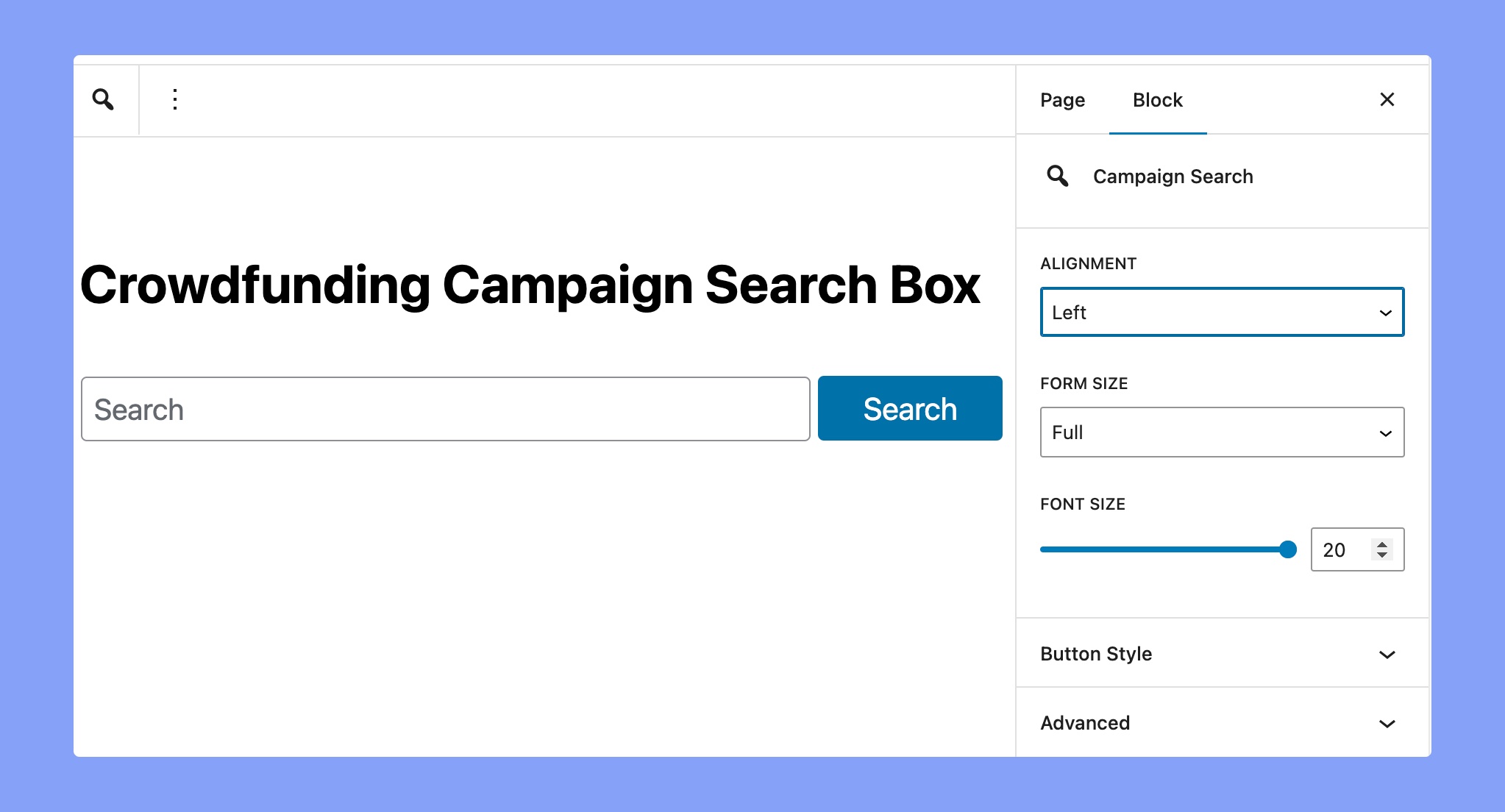The image size is (1505, 812).
Task: Click the Advanced panel chevron arrow
Action: (1387, 723)
